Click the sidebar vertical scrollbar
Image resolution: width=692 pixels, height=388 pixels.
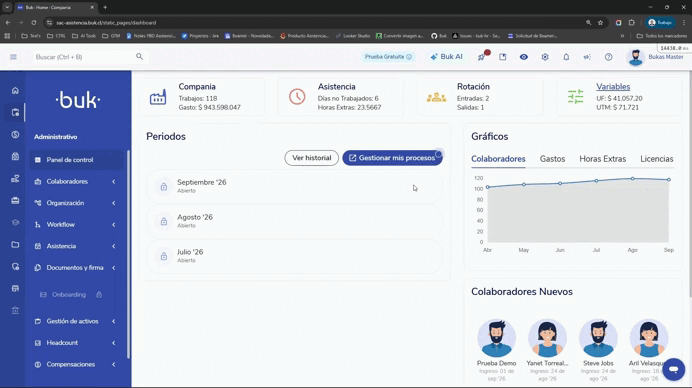tap(128, 254)
